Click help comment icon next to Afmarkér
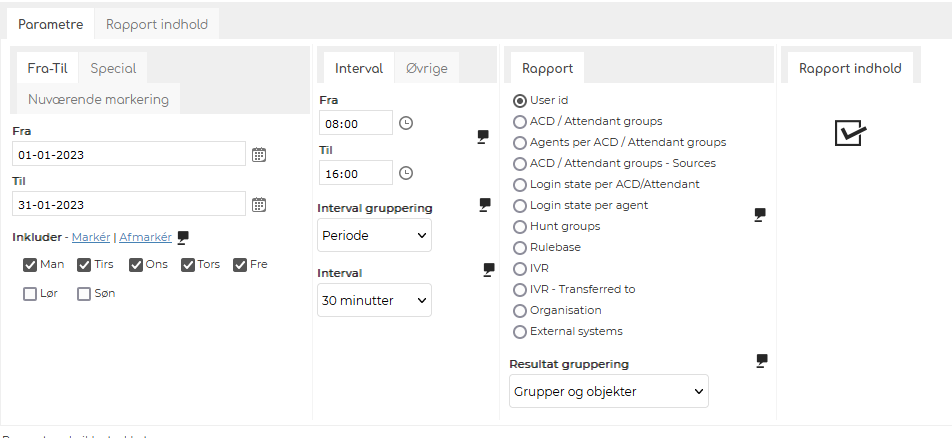Screen dimensions: 952x438 (x=183, y=238)
